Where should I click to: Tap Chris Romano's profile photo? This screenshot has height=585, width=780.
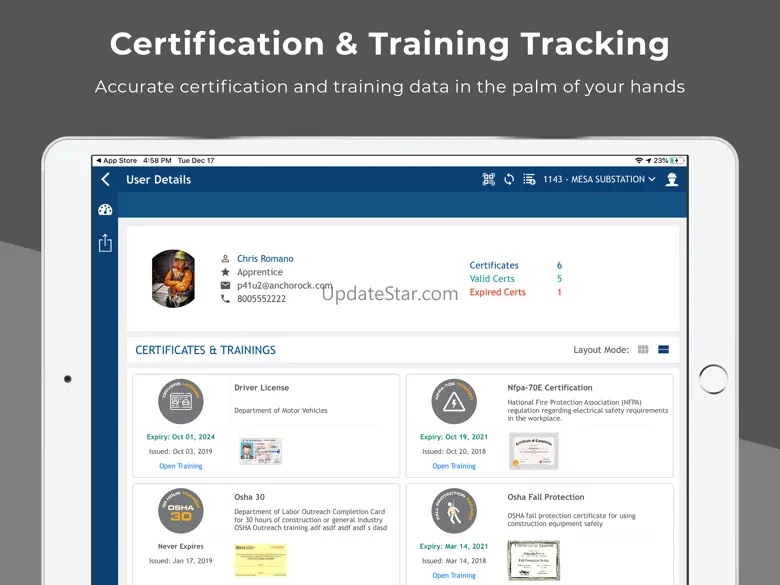(173, 278)
